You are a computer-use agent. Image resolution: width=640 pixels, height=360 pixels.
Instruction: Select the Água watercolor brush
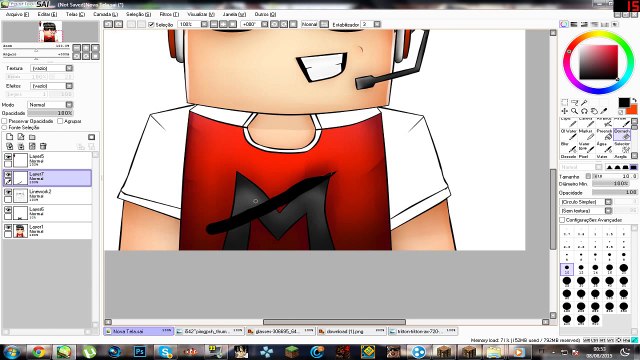(x=604, y=147)
